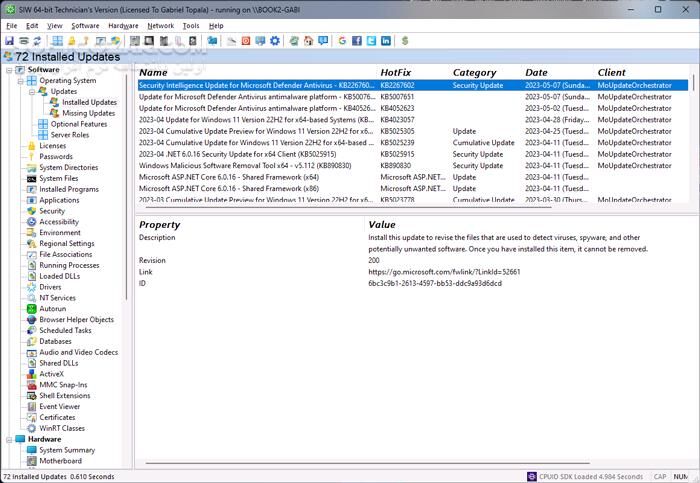Sort list by Category column header
The width and height of the screenshot is (700, 483).
474,72
